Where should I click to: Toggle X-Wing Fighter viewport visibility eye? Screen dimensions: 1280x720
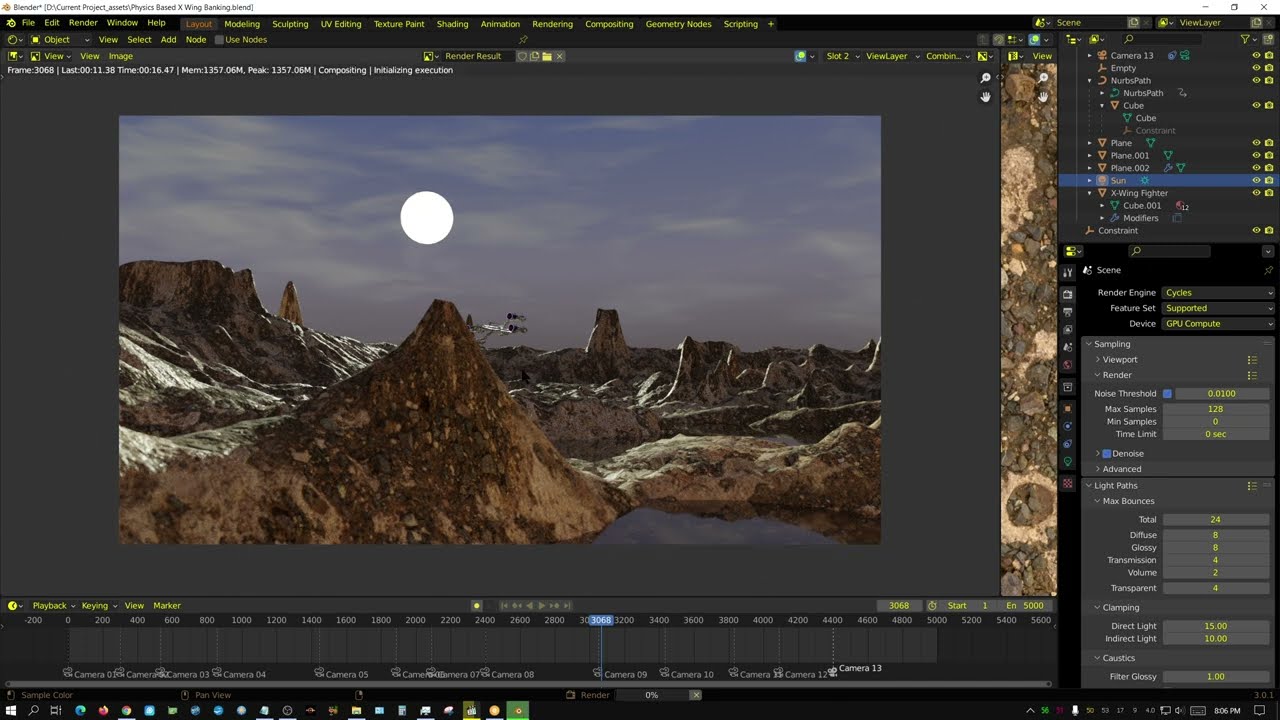(x=1256, y=193)
